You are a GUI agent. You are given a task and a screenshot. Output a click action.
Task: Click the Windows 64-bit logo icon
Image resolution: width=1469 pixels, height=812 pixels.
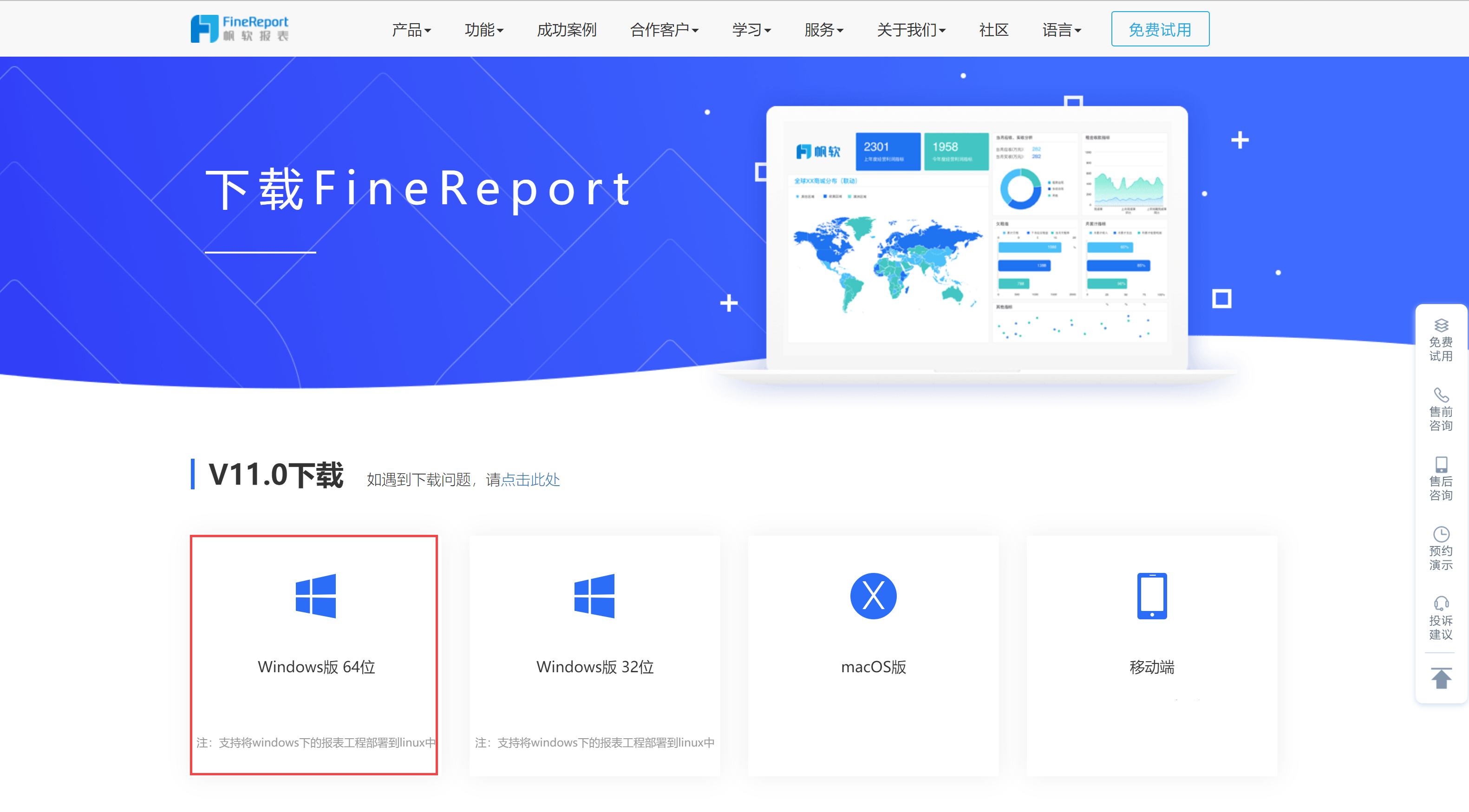pyautogui.click(x=315, y=596)
